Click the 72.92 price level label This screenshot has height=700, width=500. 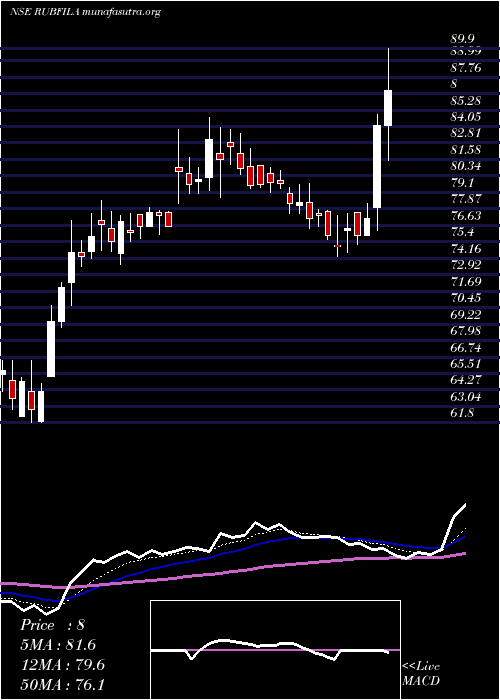point(466,265)
